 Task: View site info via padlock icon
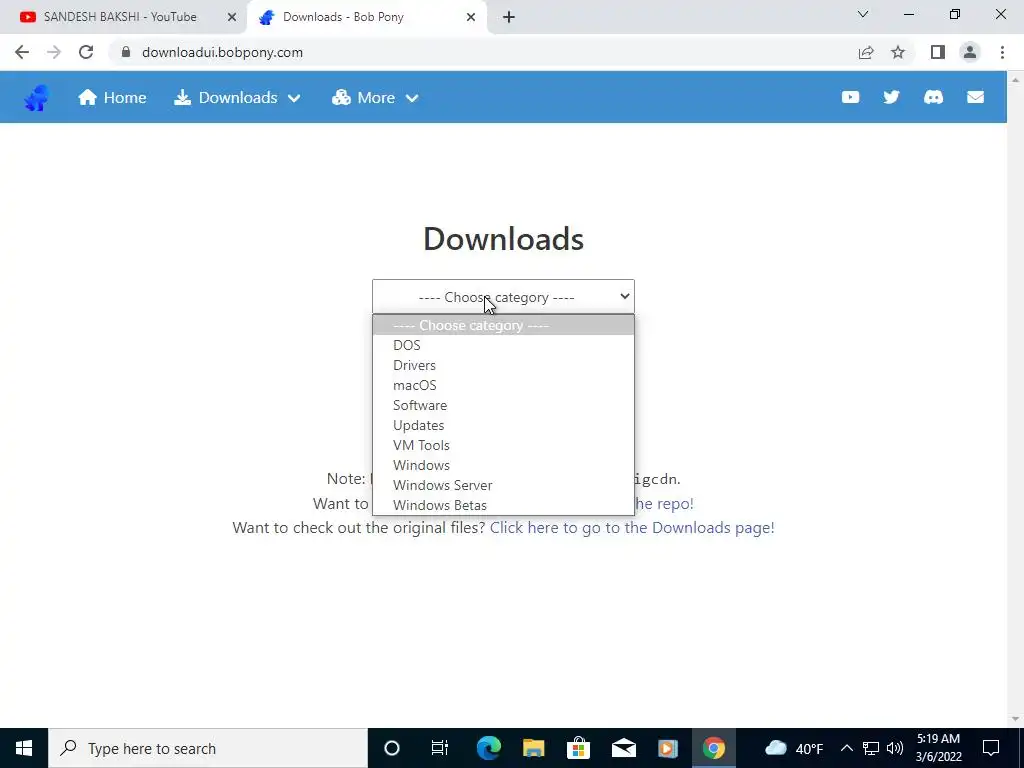pyautogui.click(x=126, y=52)
